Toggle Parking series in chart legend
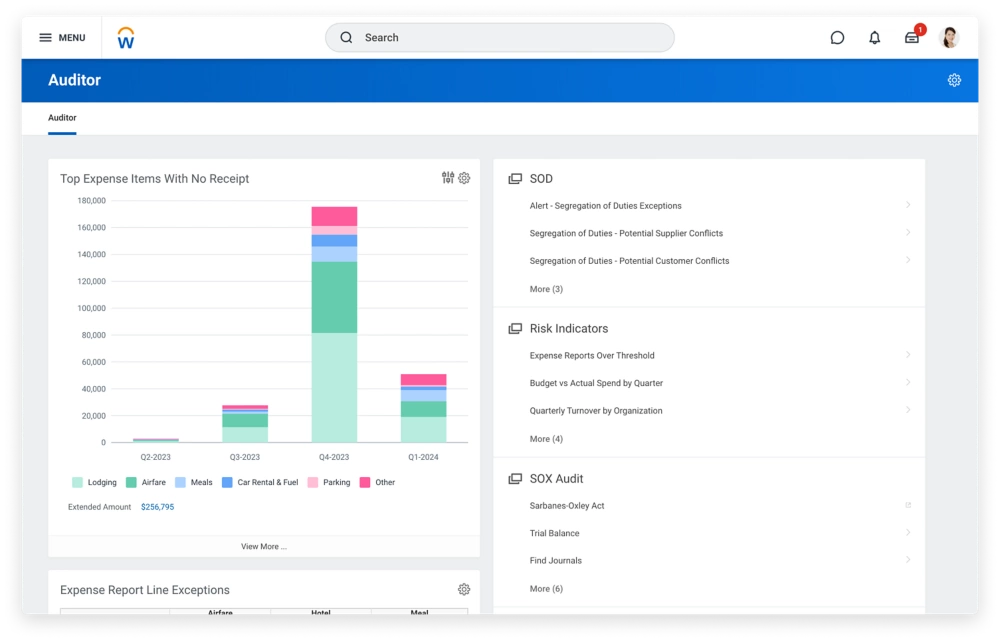This screenshot has height=642, width=1000. (329, 482)
